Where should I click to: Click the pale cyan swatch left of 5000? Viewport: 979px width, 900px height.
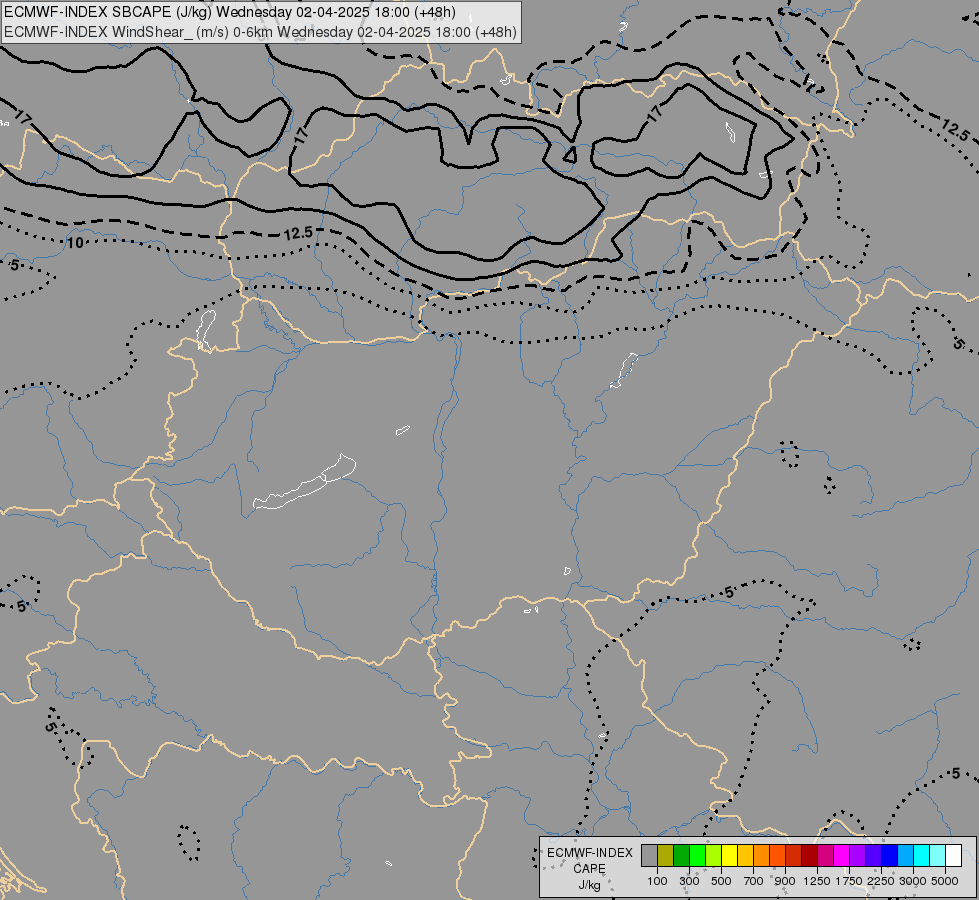coord(938,855)
